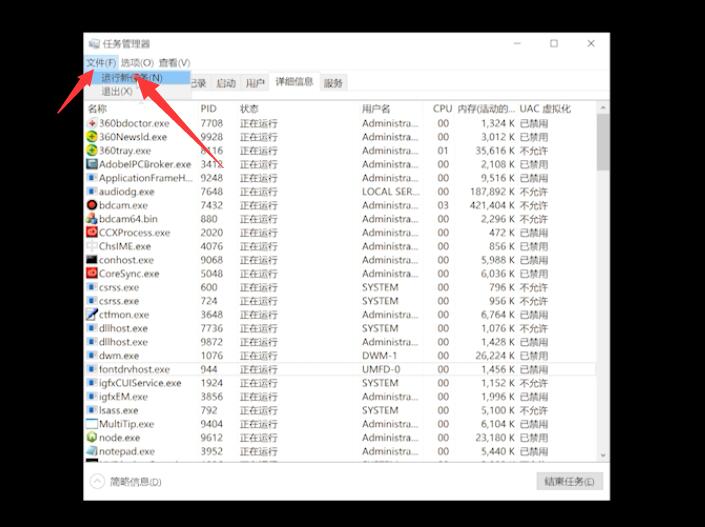Click the memory value 35,616 K
This screenshot has width=705, height=527.
coord(495,150)
